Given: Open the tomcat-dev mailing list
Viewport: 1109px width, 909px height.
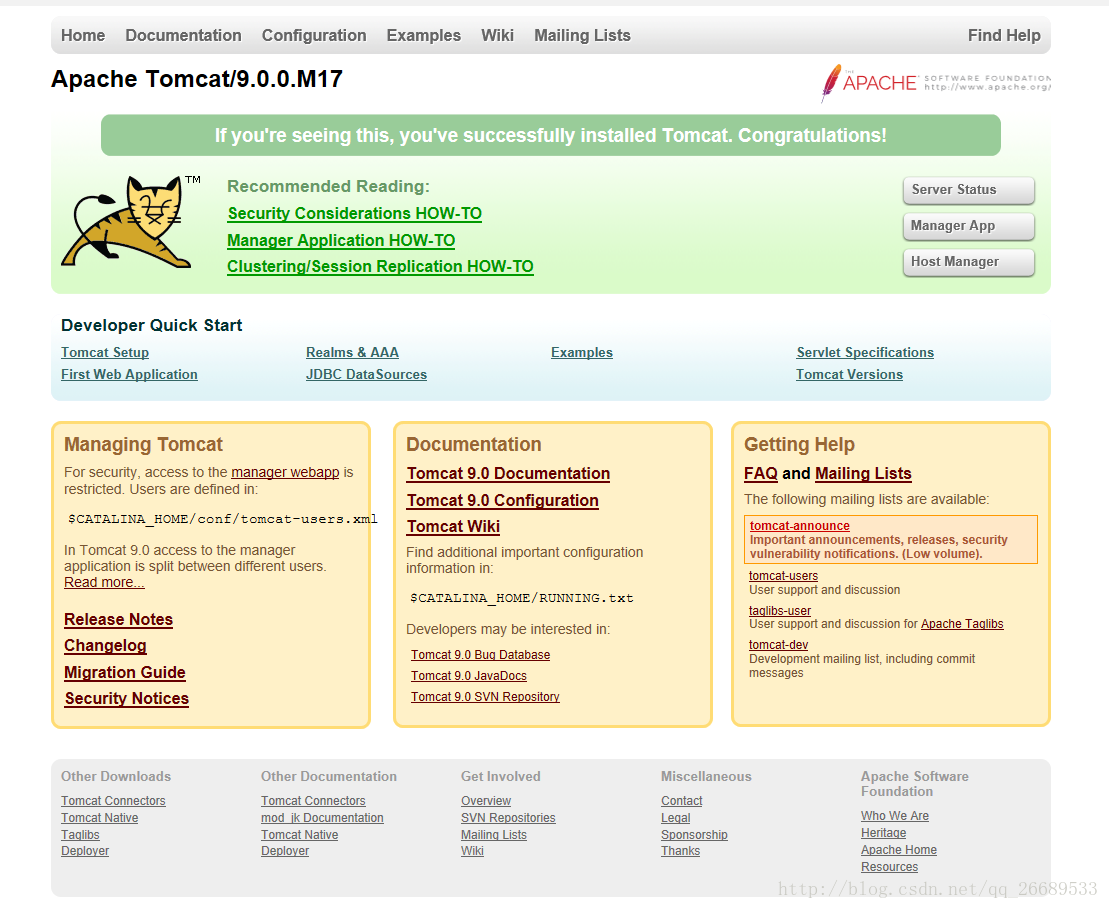Looking at the screenshot, I should click(x=779, y=645).
